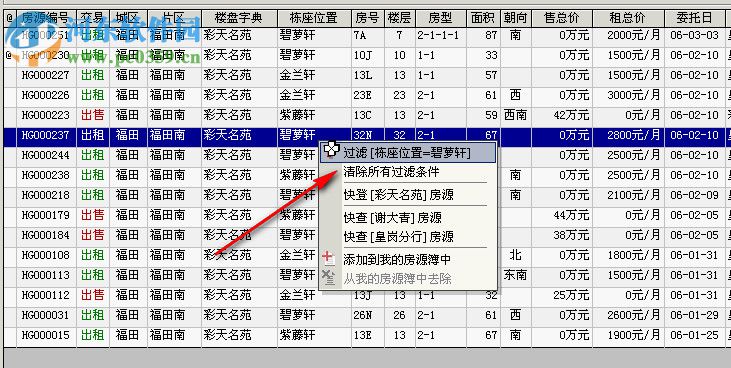
Task: Sort by 委托日 column header
Action: pos(695,18)
